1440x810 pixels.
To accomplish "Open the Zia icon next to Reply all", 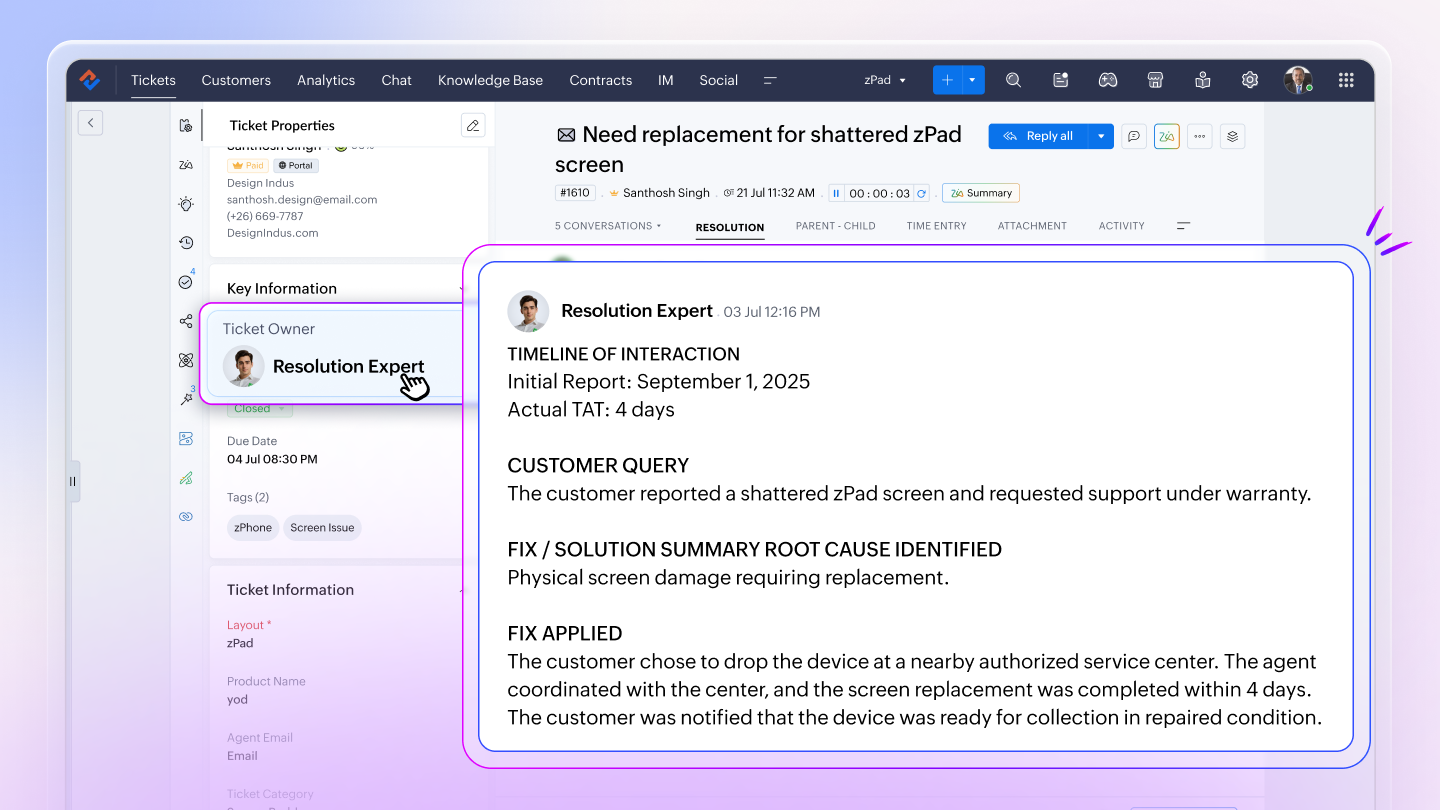I will click(x=1166, y=136).
